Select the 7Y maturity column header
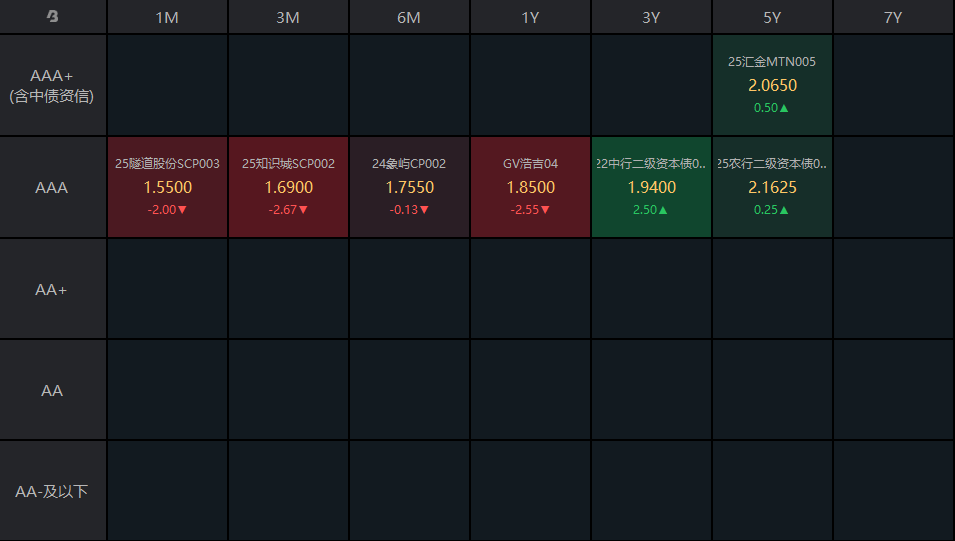The image size is (955, 541). (893, 17)
